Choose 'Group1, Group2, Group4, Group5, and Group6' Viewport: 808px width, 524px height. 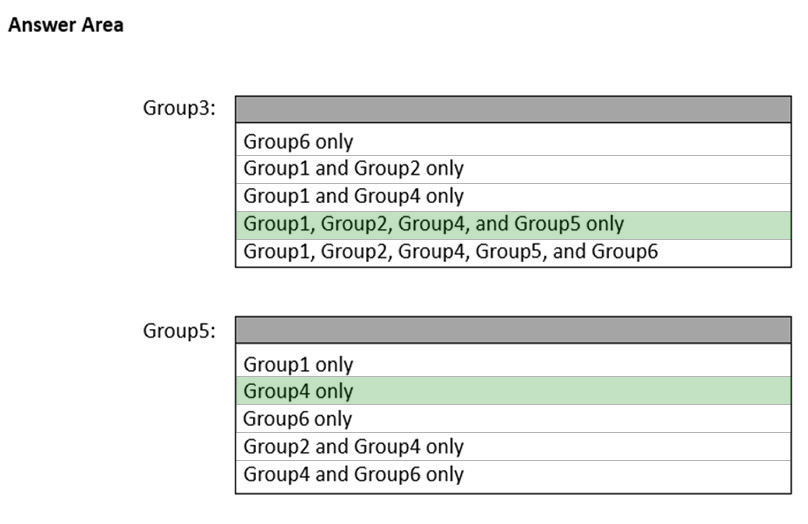click(451, 250)
